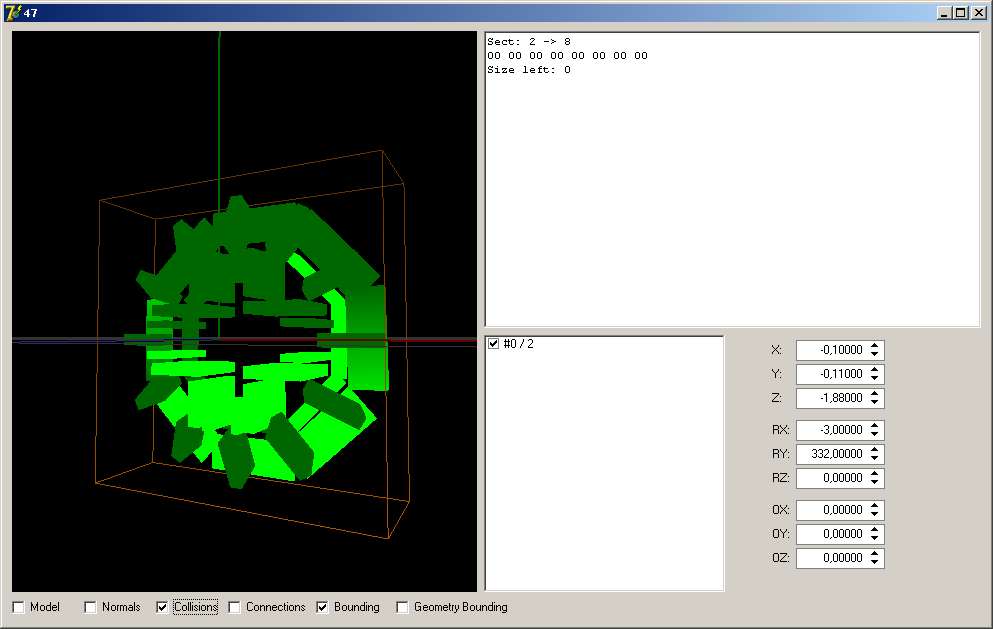Enable the Connections checkbox

235,607
